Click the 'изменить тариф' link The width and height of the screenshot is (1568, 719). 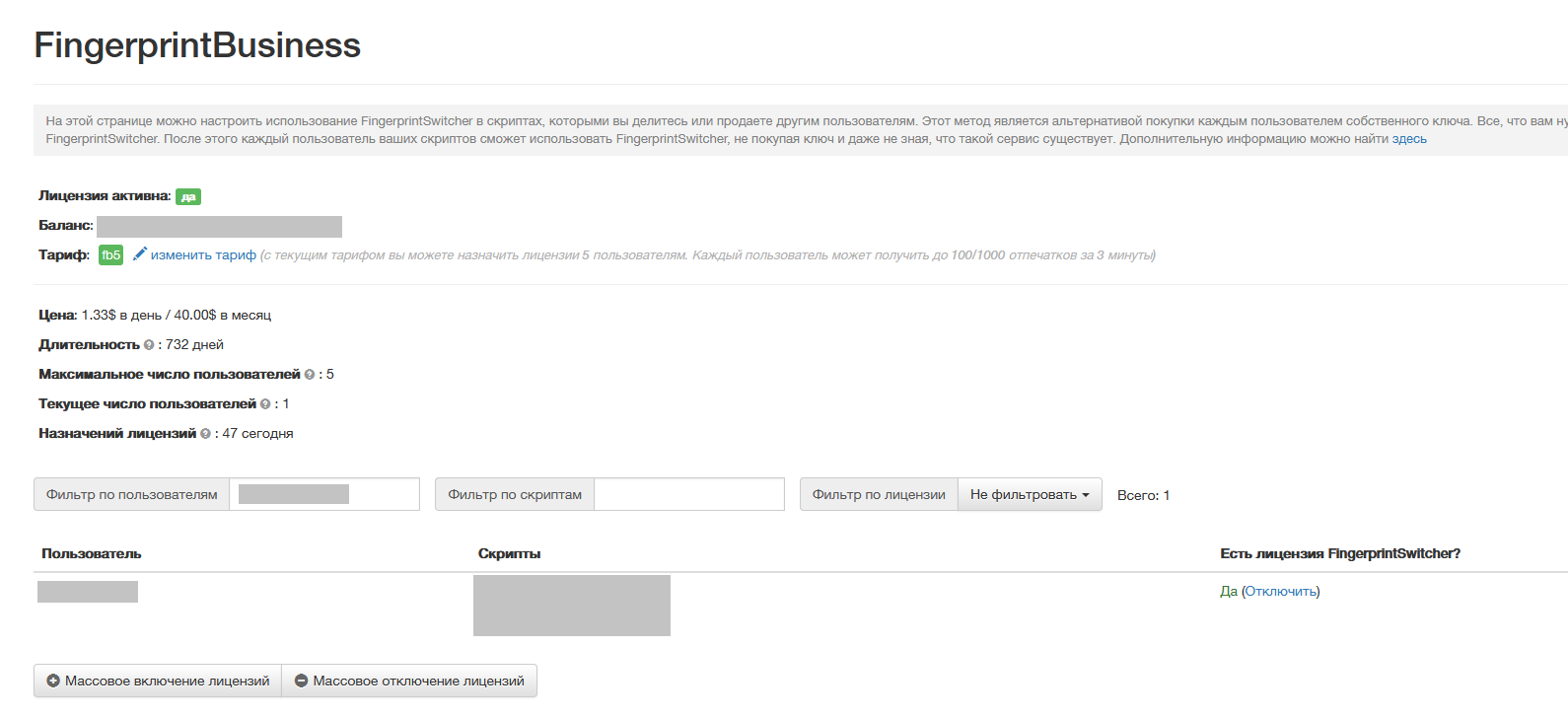(203, 255)
